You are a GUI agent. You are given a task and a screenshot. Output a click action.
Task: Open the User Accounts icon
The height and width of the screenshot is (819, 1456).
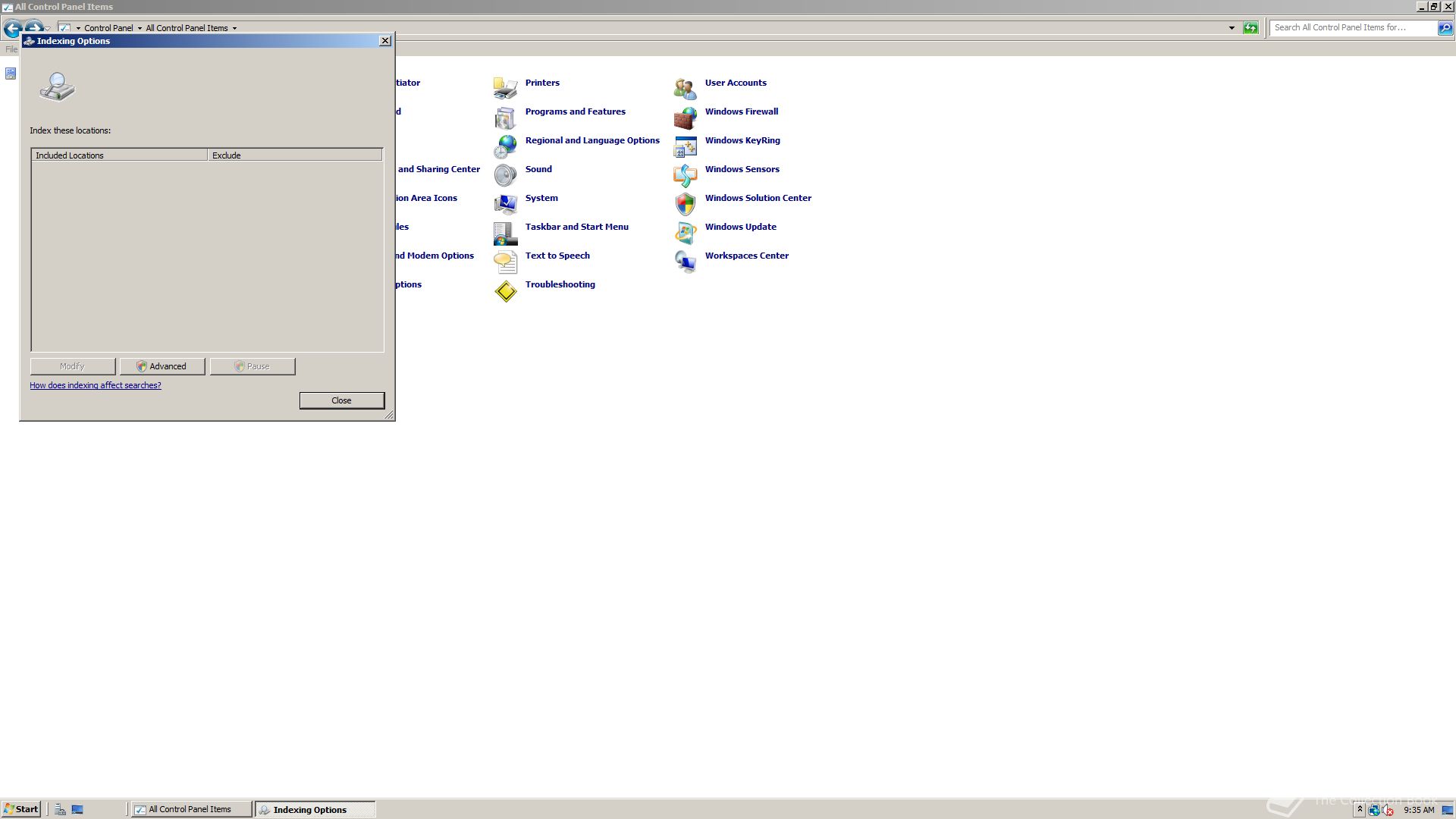685,88
